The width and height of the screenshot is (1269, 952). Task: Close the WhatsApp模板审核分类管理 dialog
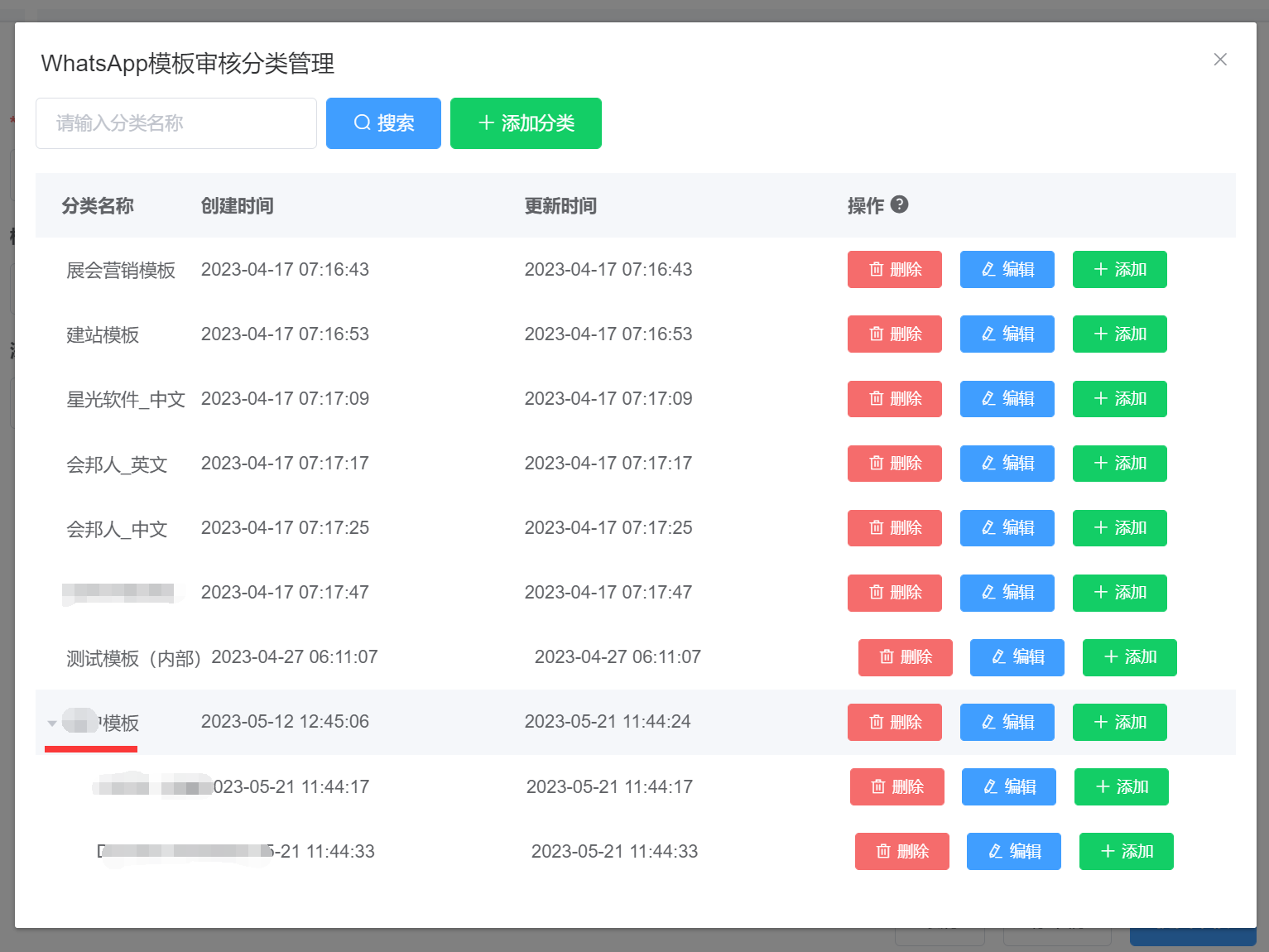pyautogui.click(x=1220, y=60)
